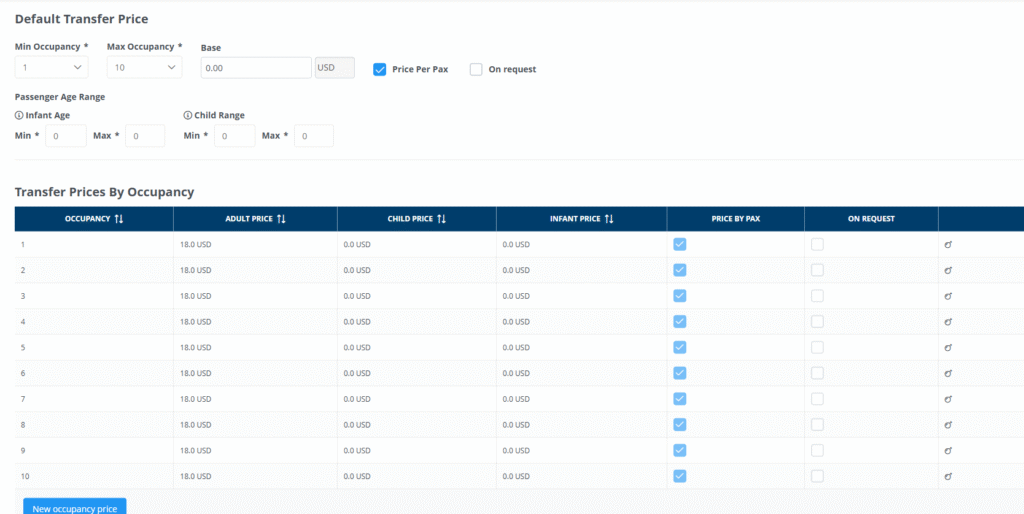
Task: Sort table by Occupancy column arrows
Action: click(x=118, y=219)
